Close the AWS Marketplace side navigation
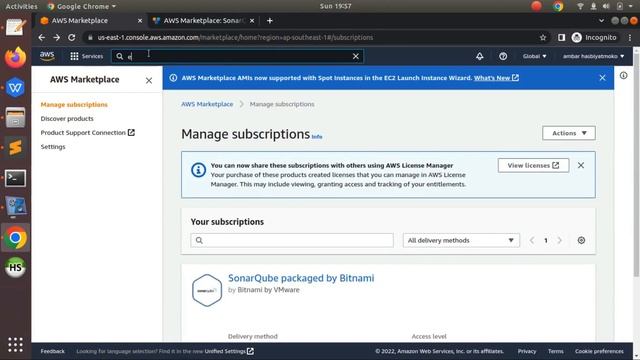Viewport: 640px width, 360px height. pyautogui.click(x=149, y=80)
